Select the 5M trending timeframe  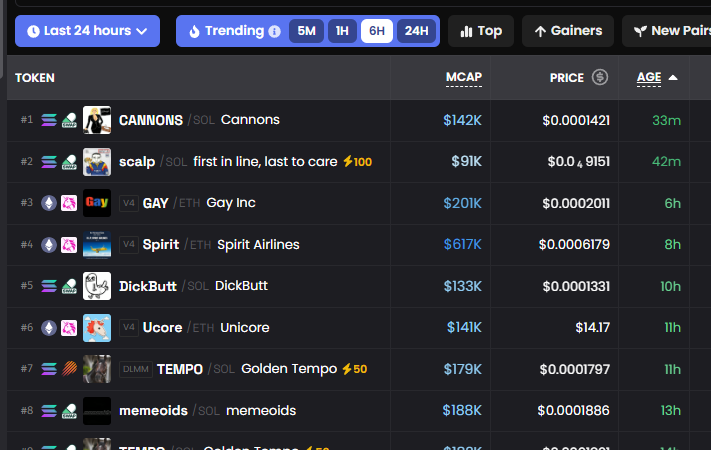click(x=307, y=31)
